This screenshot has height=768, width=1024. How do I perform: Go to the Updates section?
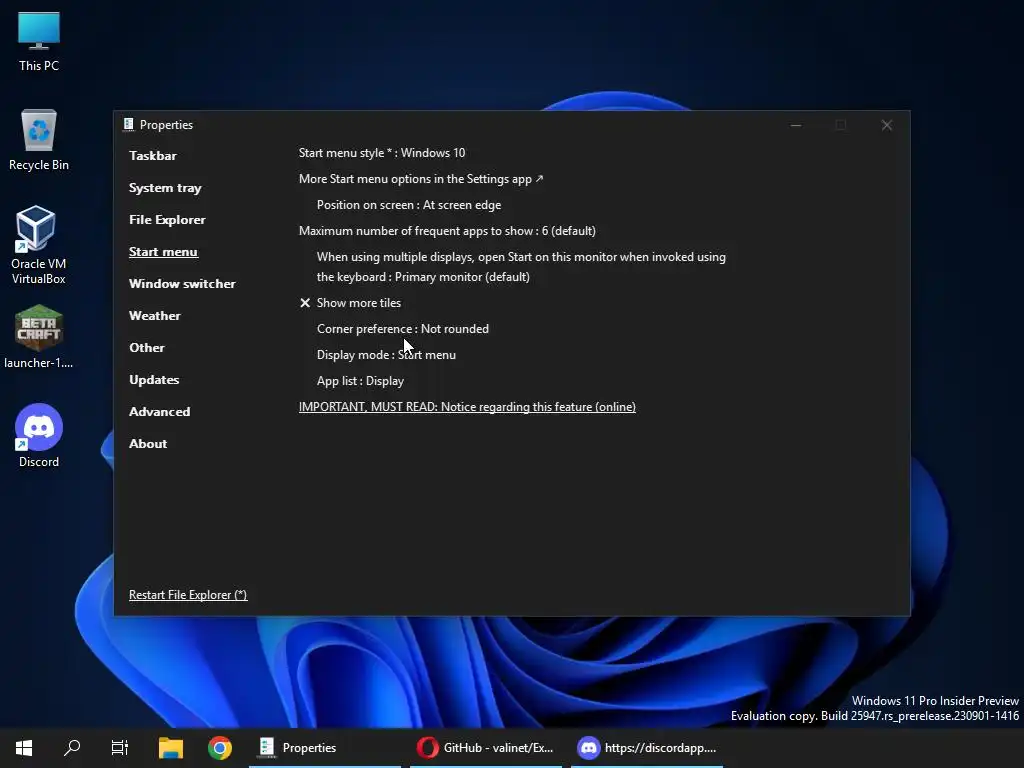click(154, 379)
